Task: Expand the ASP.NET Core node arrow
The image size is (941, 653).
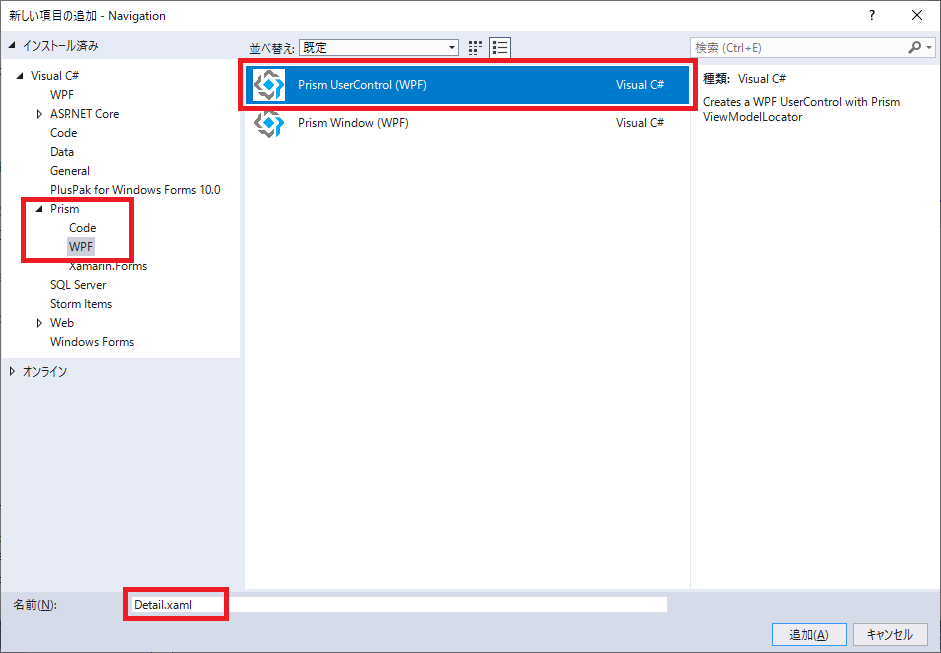Action: tap(39, 113)
